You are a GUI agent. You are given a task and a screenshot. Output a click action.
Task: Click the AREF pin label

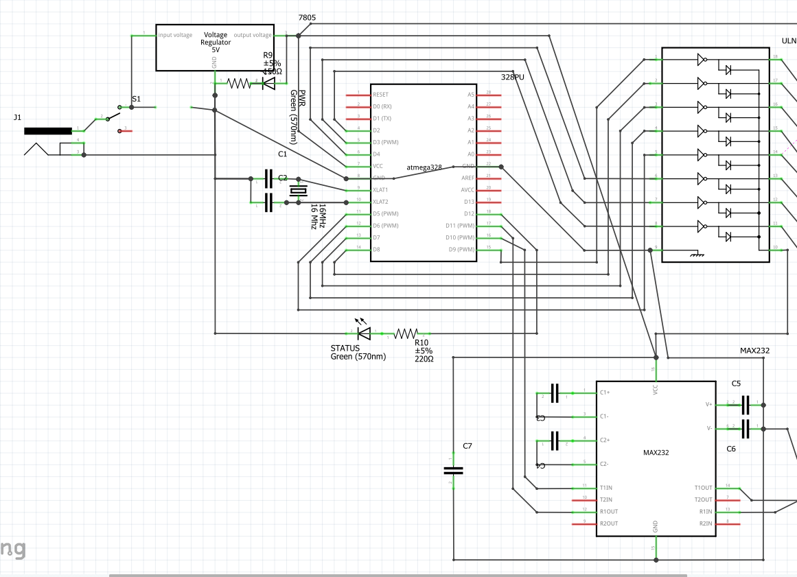click(468, 178)
